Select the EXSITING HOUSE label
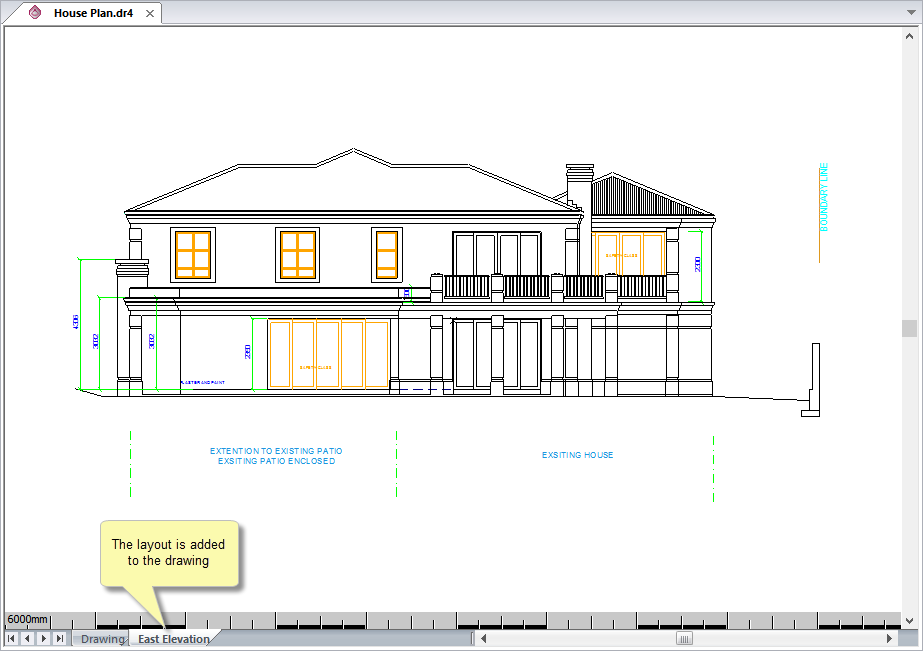Image resolution: width=923 pixels, height=651 pixels. pos(577,455)
